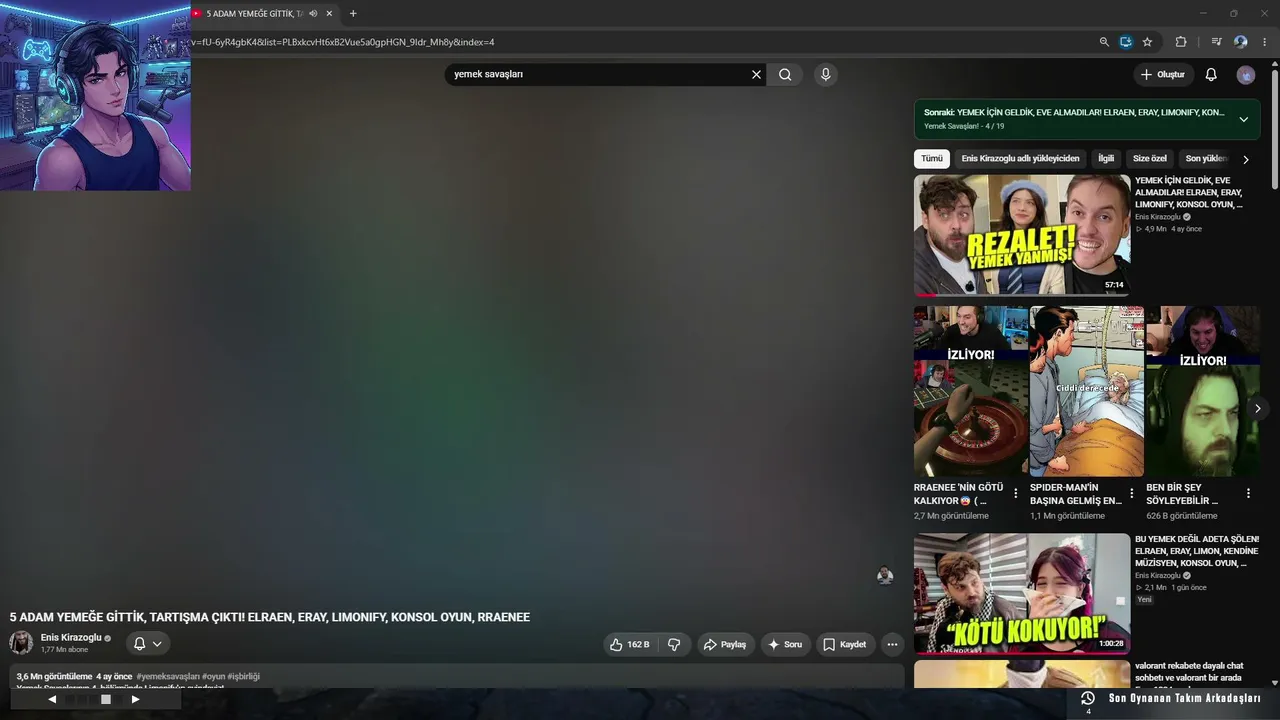
Task: Click the #yemeksavaşları hashtag
Action: tap(167, 677)
